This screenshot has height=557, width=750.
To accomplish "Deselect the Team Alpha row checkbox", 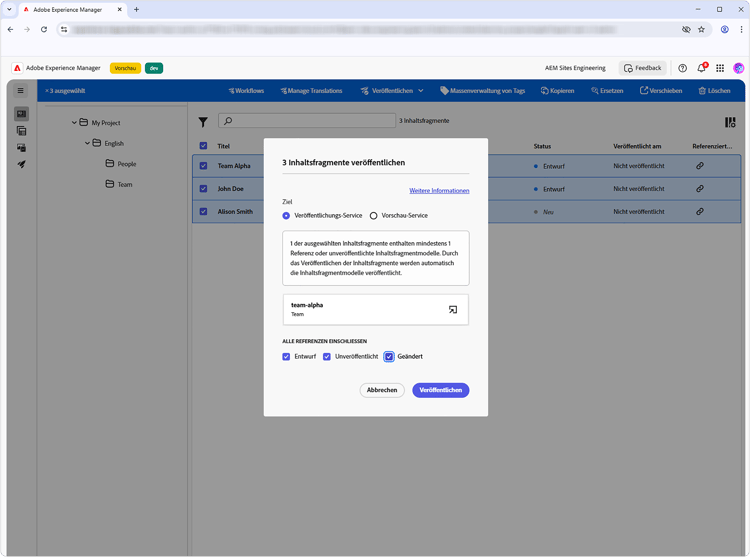I will pos(203,166).
